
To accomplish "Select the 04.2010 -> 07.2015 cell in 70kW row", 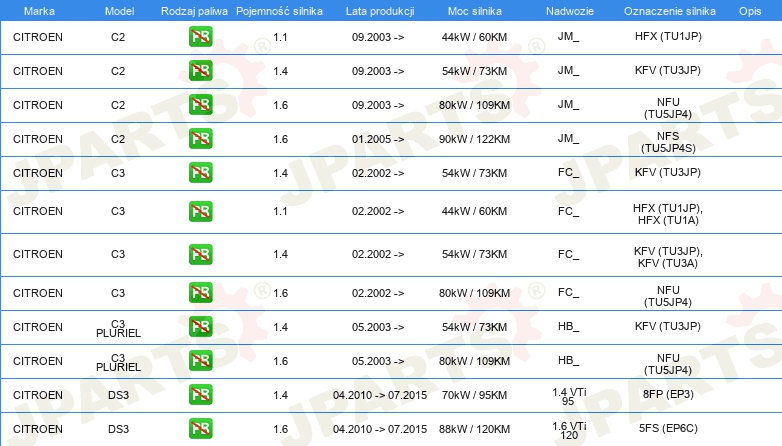I will tap(380, 395).
